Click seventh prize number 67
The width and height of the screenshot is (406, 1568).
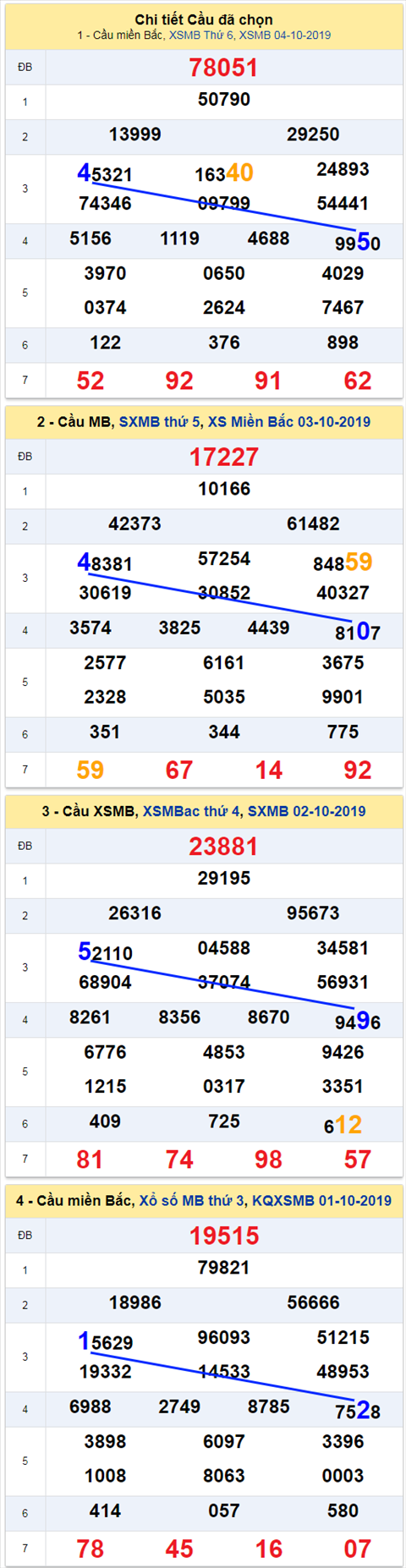179,770
